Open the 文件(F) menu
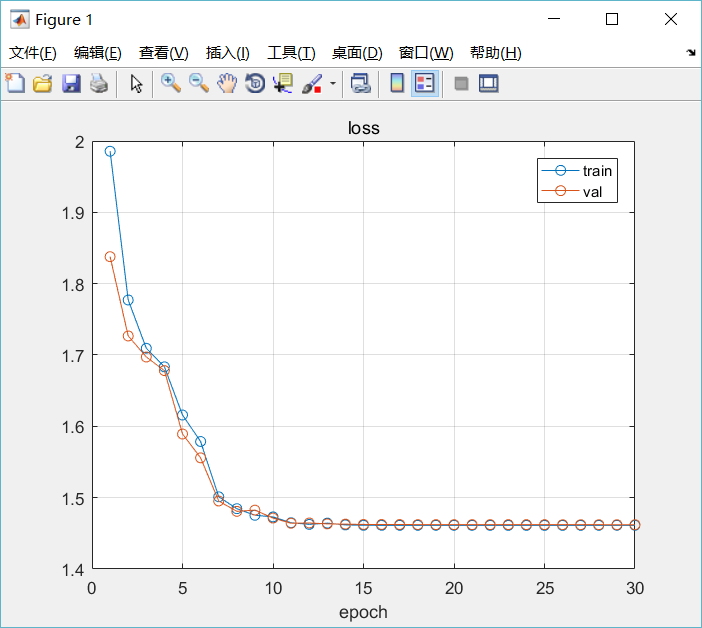Image resolution: width=702 pixels, height=628 pixels. tap(33, 53)
